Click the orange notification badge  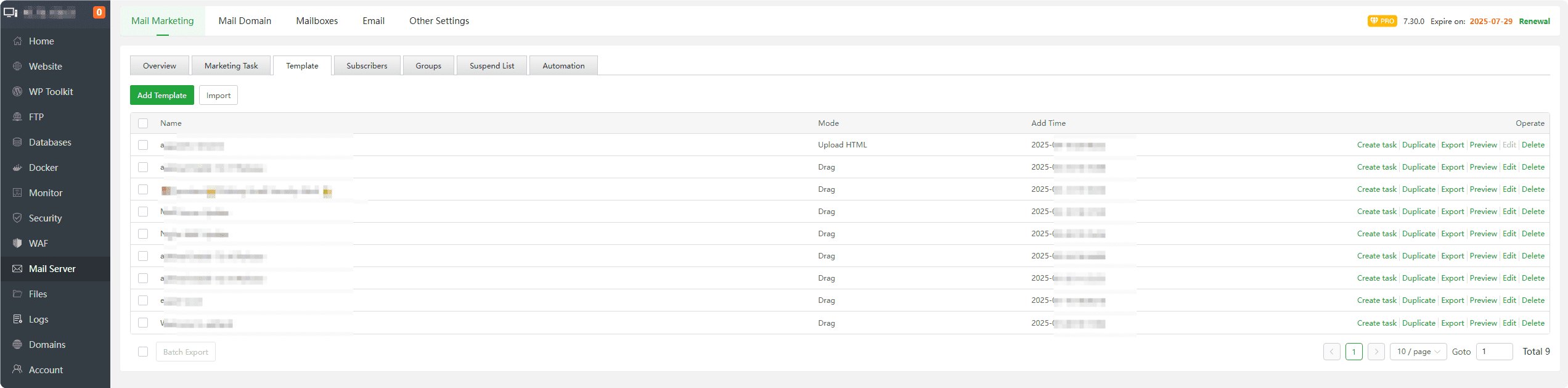tap(99, 12)
